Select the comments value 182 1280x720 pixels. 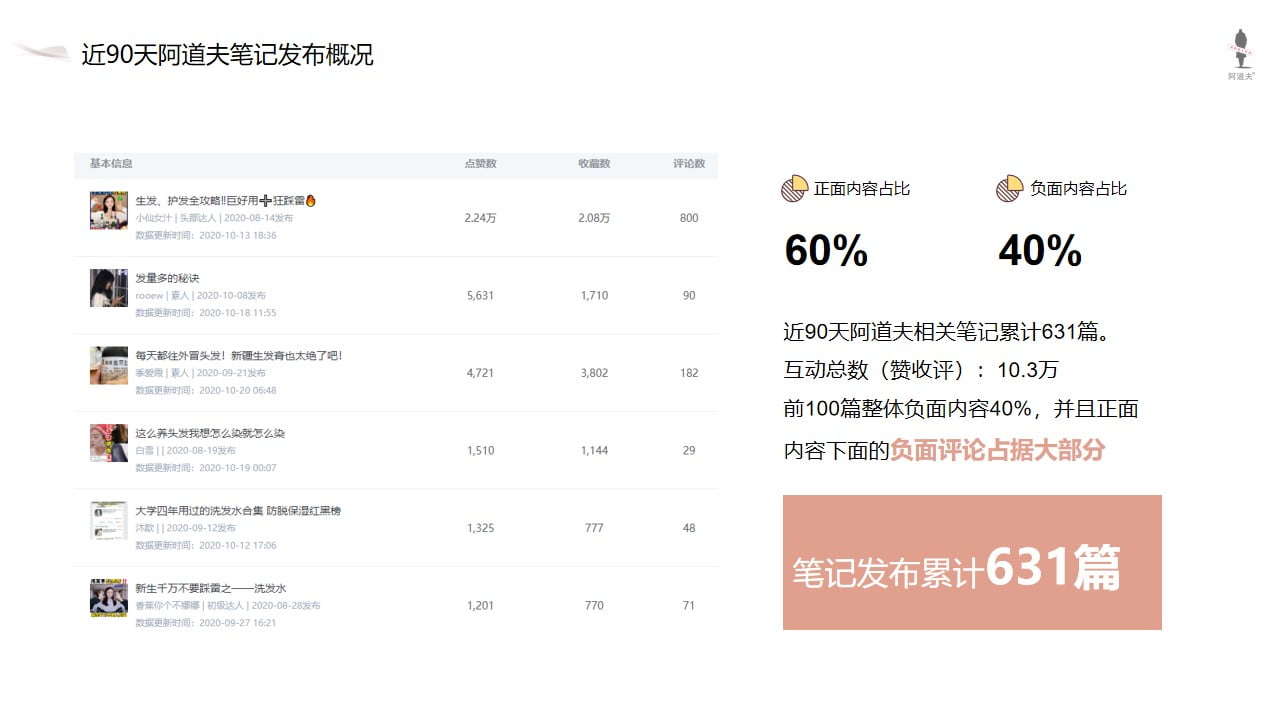tap(689, 373)
